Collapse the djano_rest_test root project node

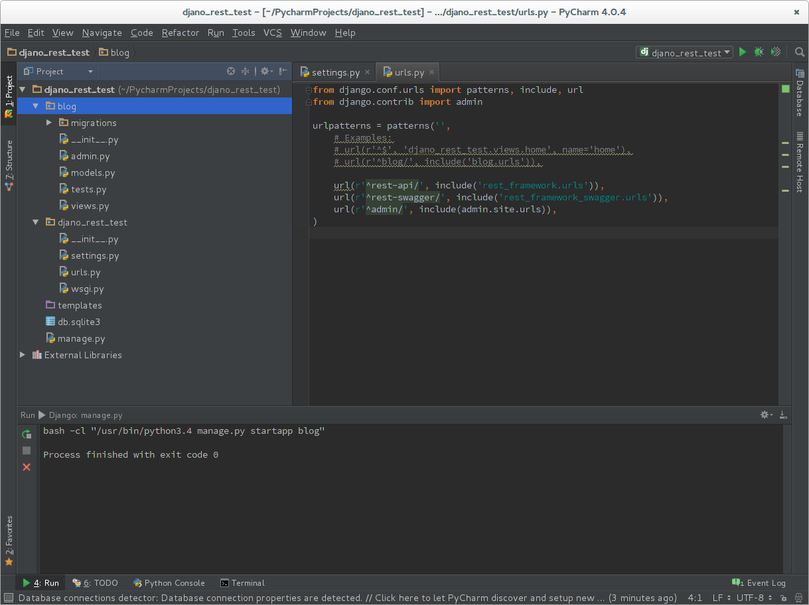coord(22,90)
